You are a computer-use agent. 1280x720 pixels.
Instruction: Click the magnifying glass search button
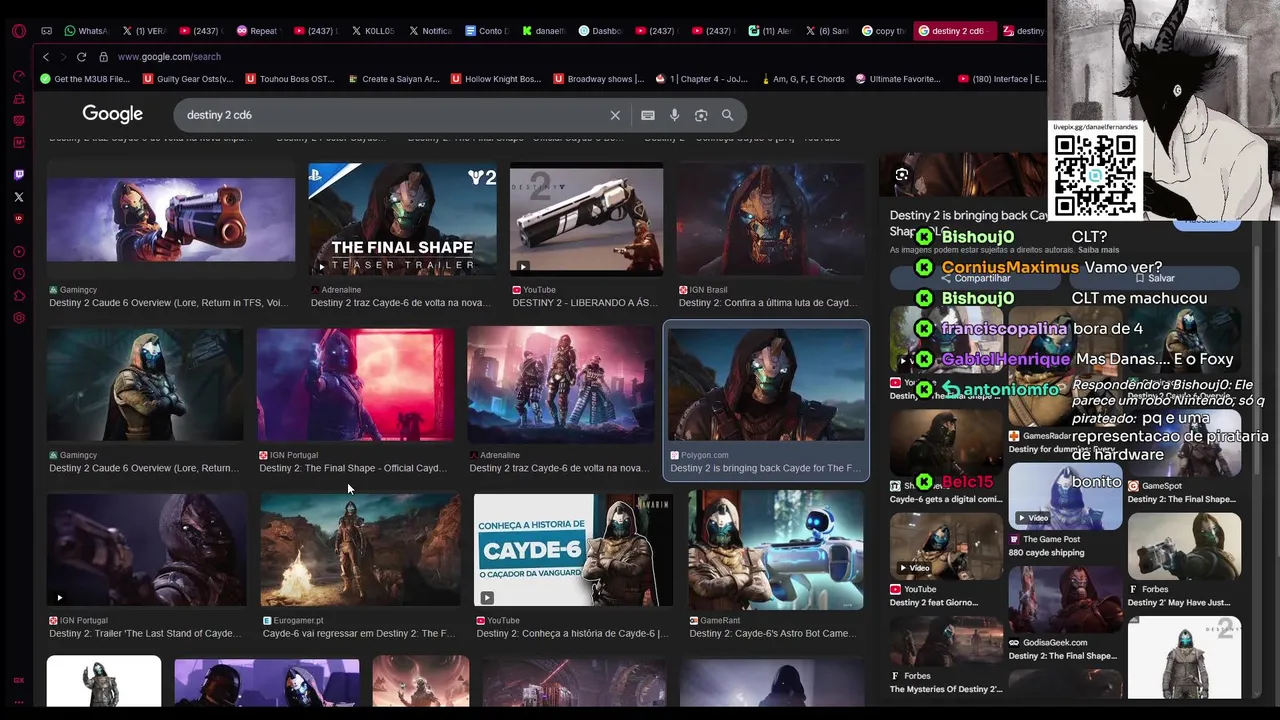click(x=728, y=115)
